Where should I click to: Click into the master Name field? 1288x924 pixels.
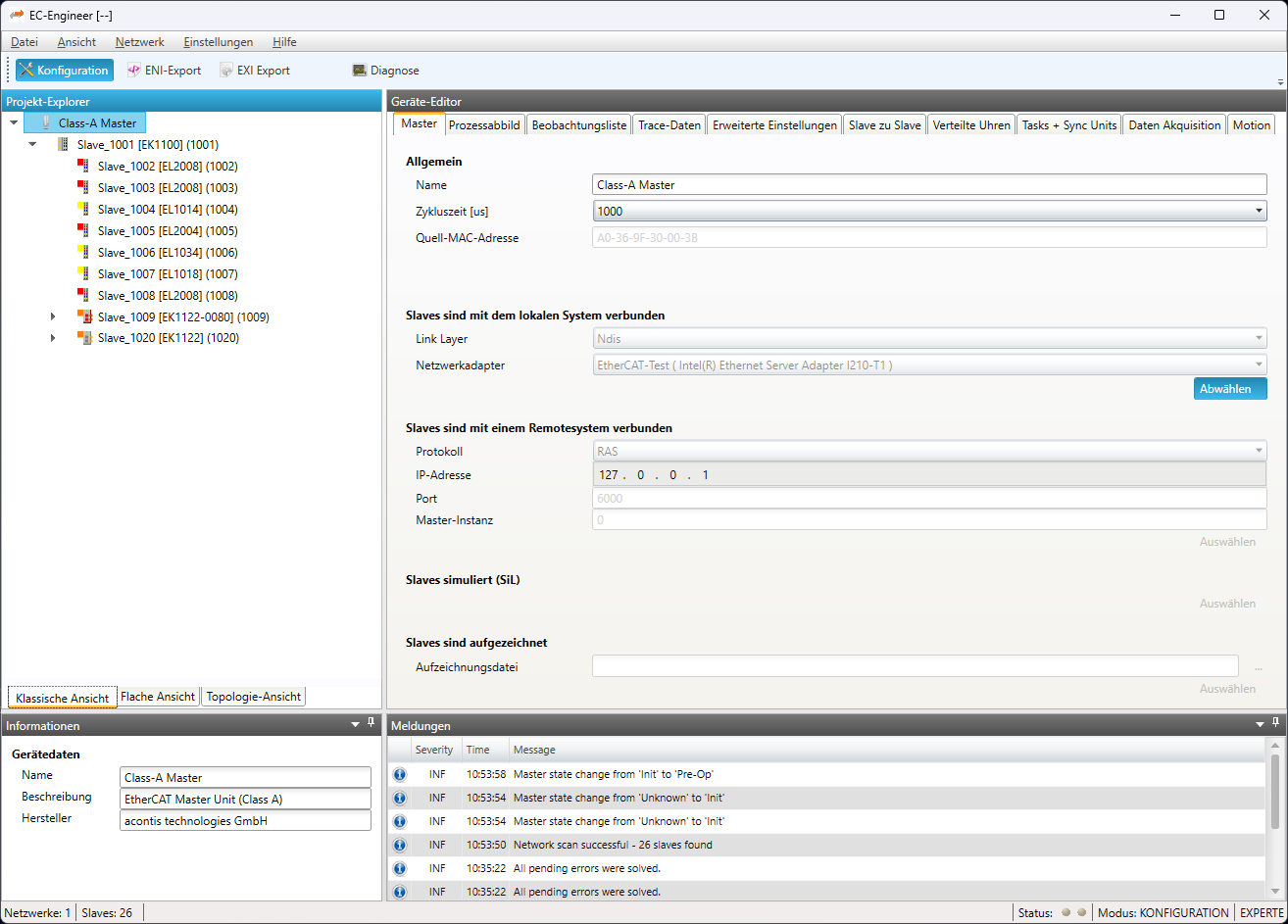928,184
